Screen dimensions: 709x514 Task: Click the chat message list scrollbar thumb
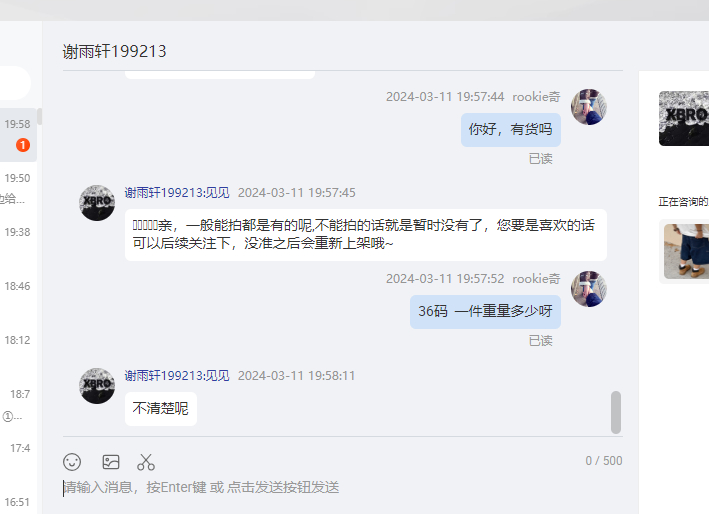[616, 412]
